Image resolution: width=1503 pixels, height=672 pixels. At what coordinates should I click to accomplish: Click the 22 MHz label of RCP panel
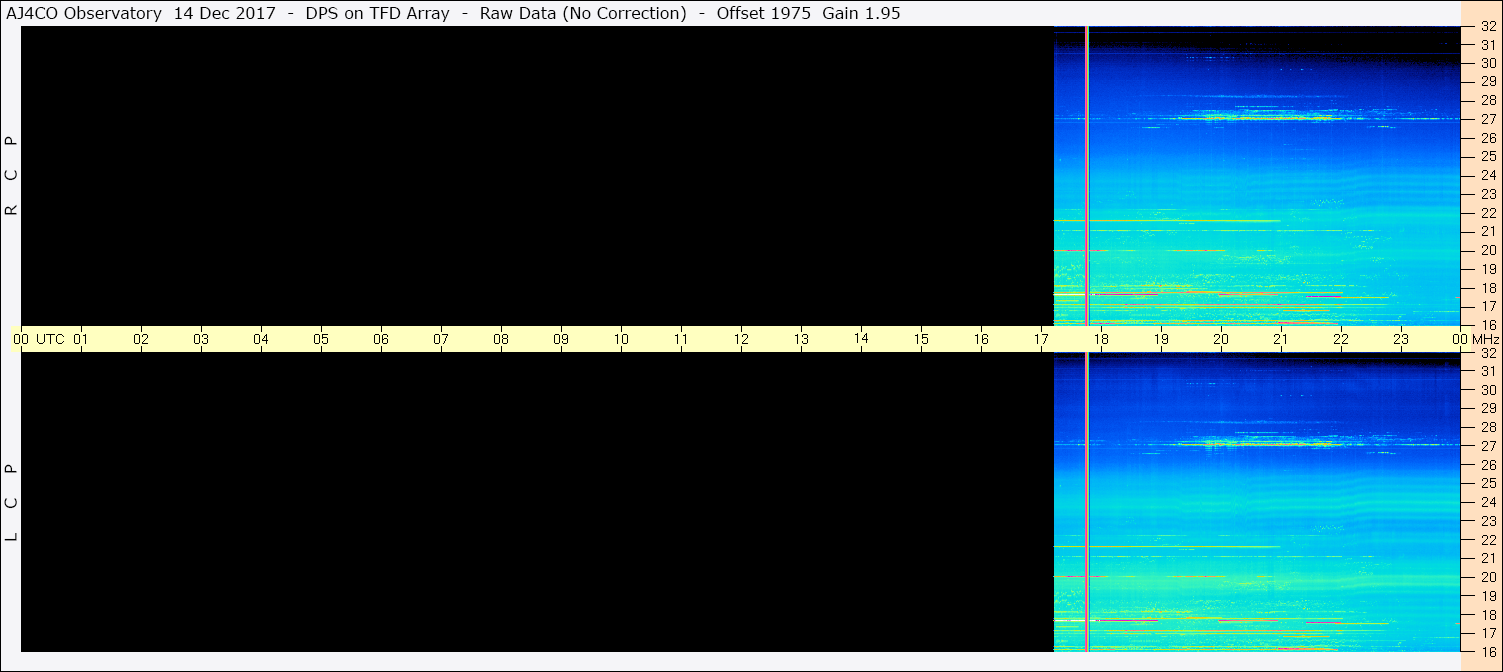[1489, 213]
